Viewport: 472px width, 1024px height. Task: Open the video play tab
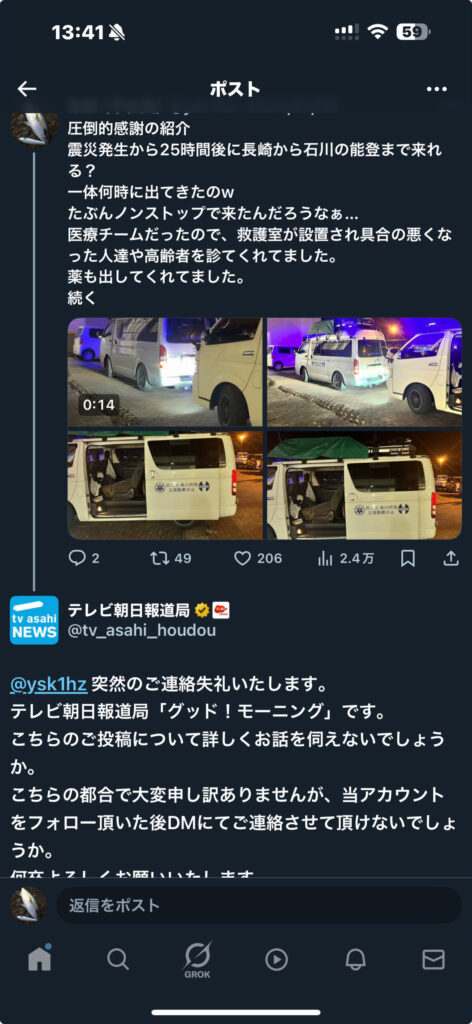tap(276, 959)
